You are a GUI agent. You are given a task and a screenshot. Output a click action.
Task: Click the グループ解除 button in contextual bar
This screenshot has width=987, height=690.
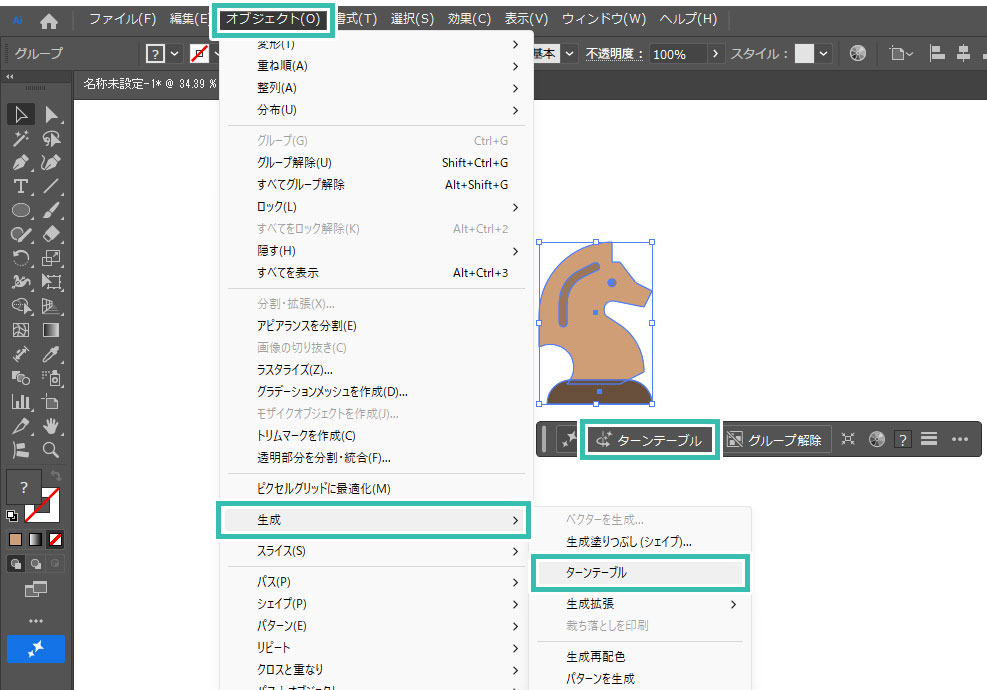(775, 440)
